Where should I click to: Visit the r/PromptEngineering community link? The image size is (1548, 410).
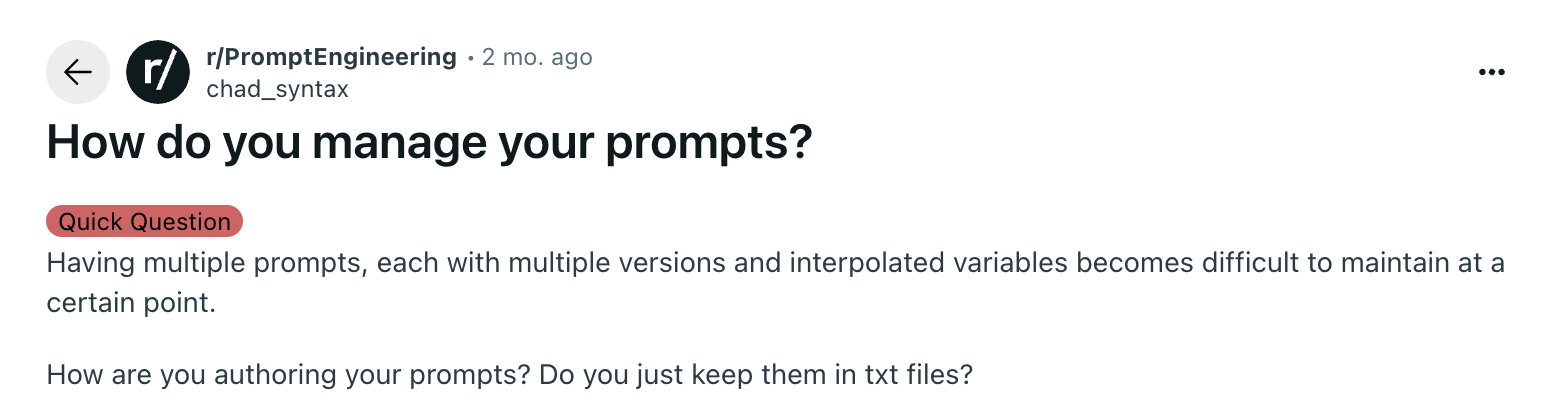pyautogui.click(x=331, y=57)
